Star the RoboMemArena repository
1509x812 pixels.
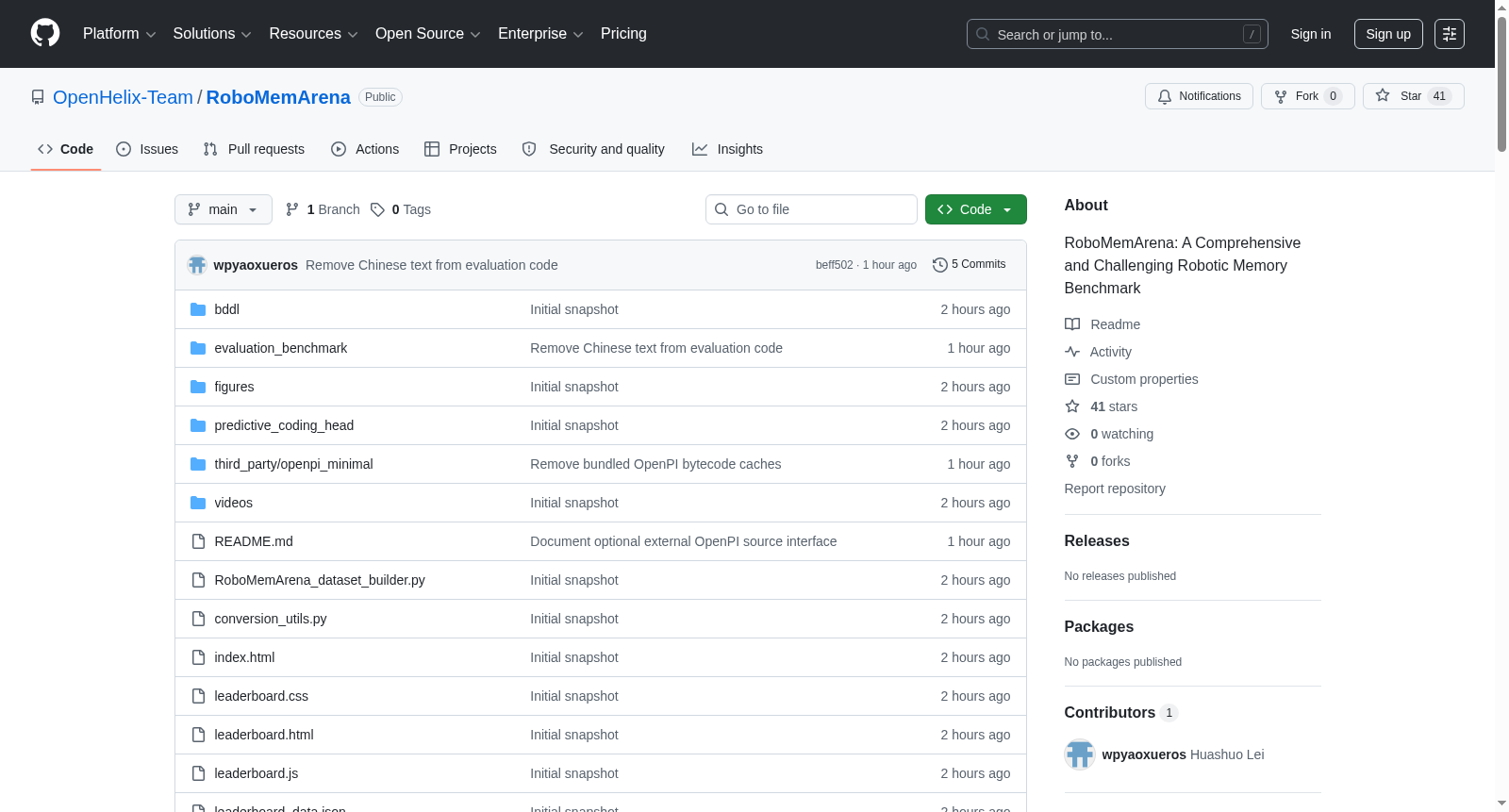[1413, 96]
